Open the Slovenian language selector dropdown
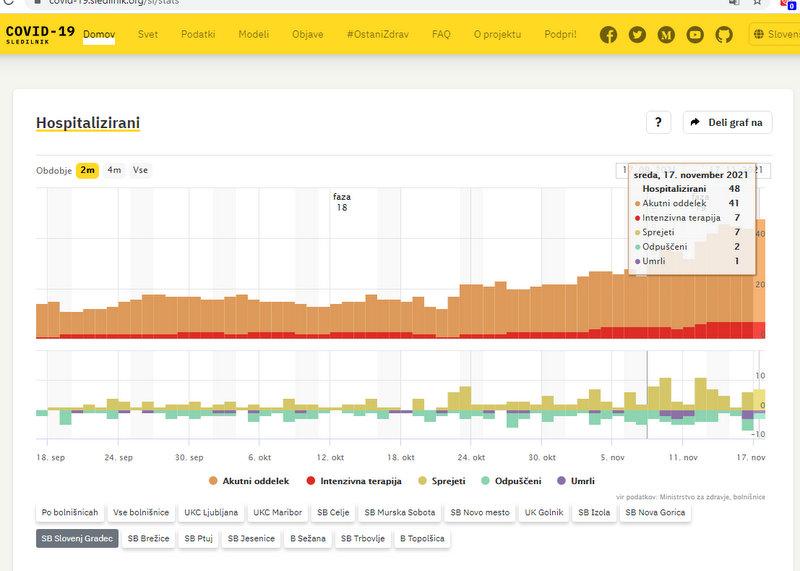Viewport: 800px width, 571px height. pyautogui.click(x=777, y=35)
